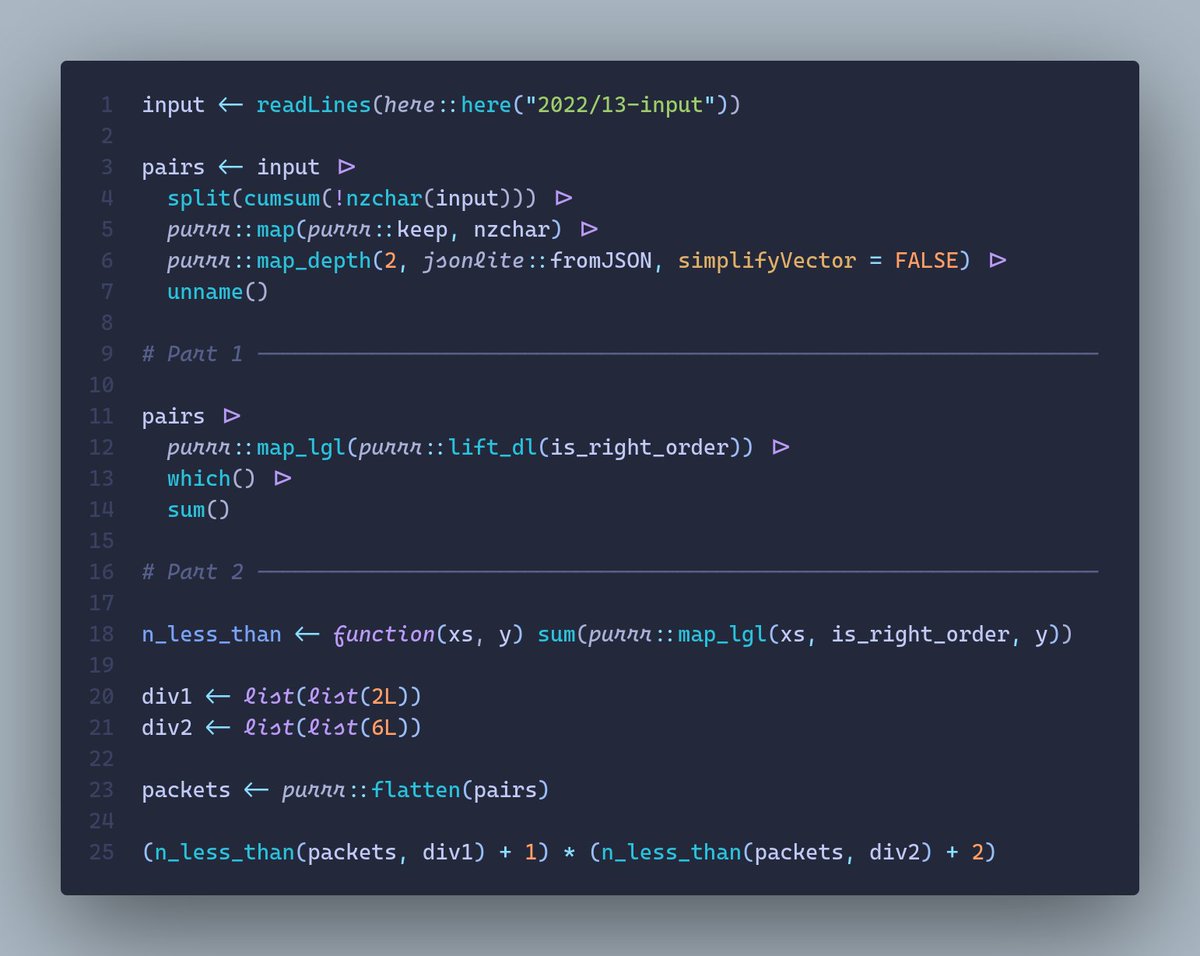Toggle a breakpoint on line 18
This screenshot has width=1200, height=956.
103,634
